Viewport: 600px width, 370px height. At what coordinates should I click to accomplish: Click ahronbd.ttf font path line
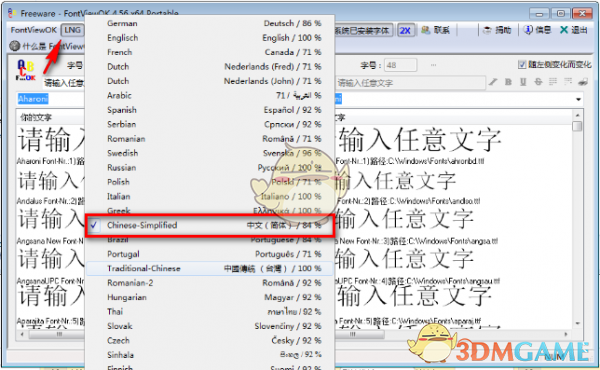409,161
